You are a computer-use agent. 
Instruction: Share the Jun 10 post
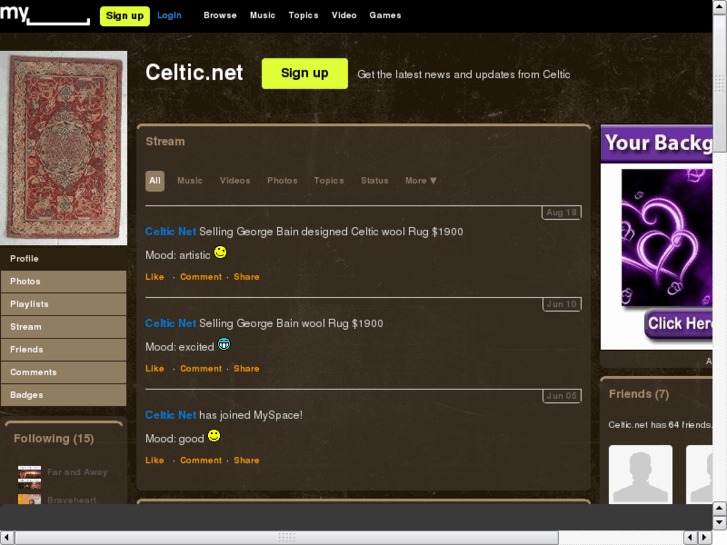click(x=246, y=369)
